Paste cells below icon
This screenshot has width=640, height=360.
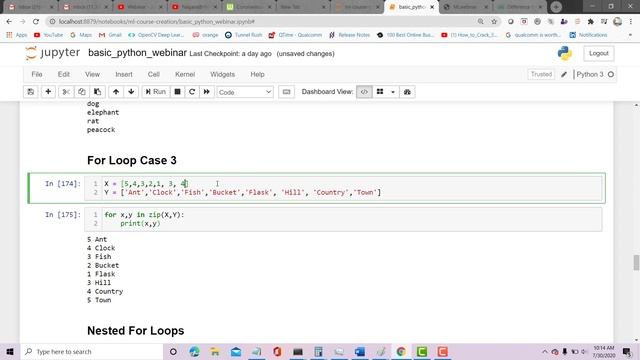pyautogui.click(x=98, y=92)
